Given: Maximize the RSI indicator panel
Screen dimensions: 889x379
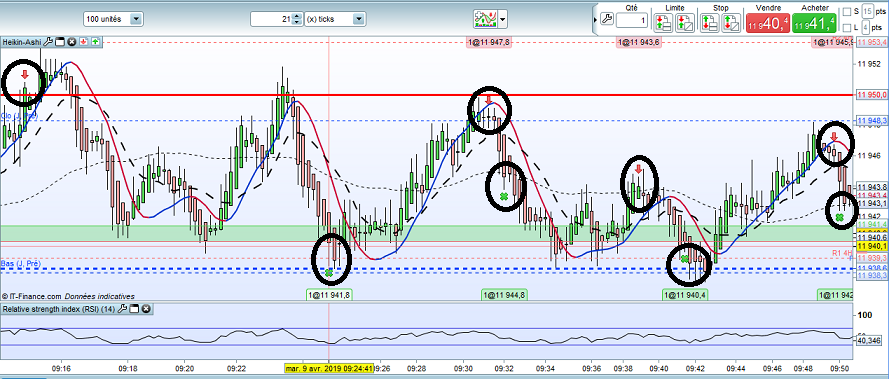Looking at the screenshot, I should [x=134, y=309].
